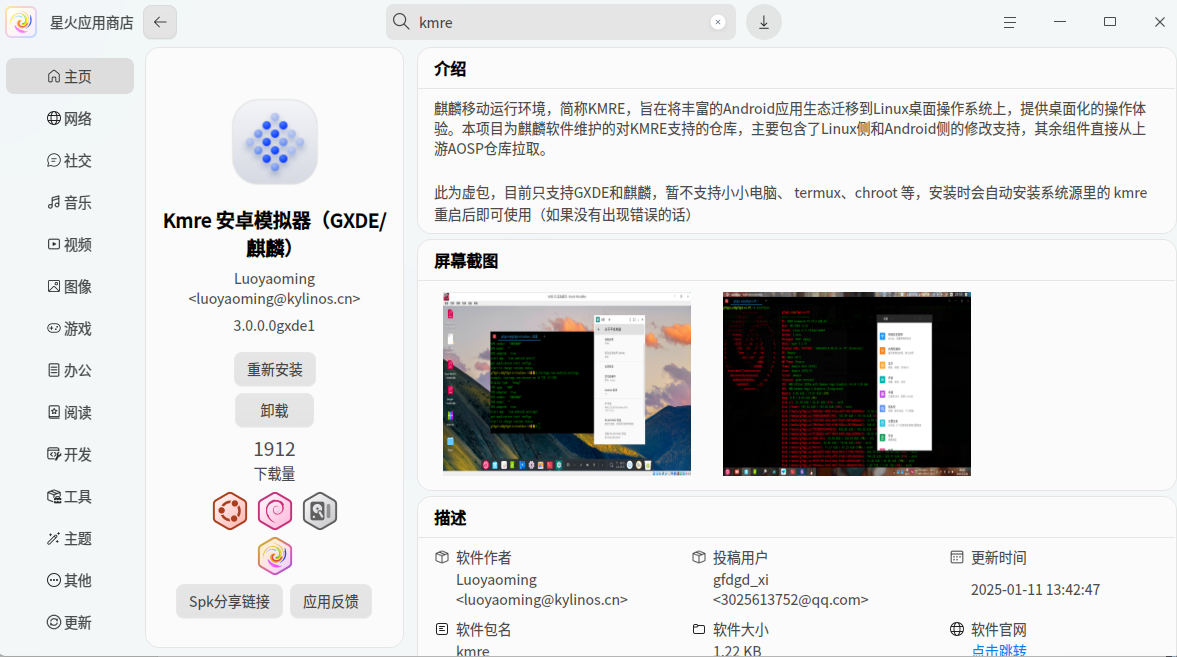Click the gray hexagon distro badge
The width and height of the screenshot is (1177, 657).
tap(320, 511)
